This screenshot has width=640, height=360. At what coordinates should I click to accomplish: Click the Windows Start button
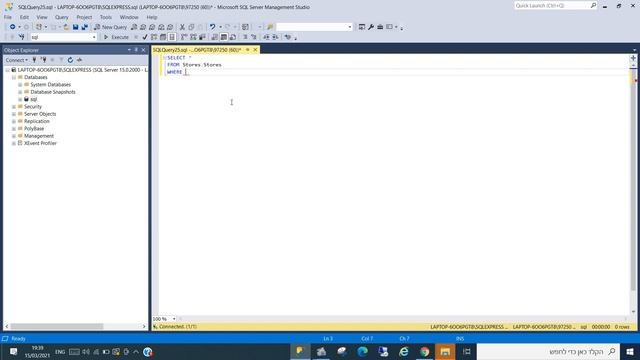click(630, 351)
